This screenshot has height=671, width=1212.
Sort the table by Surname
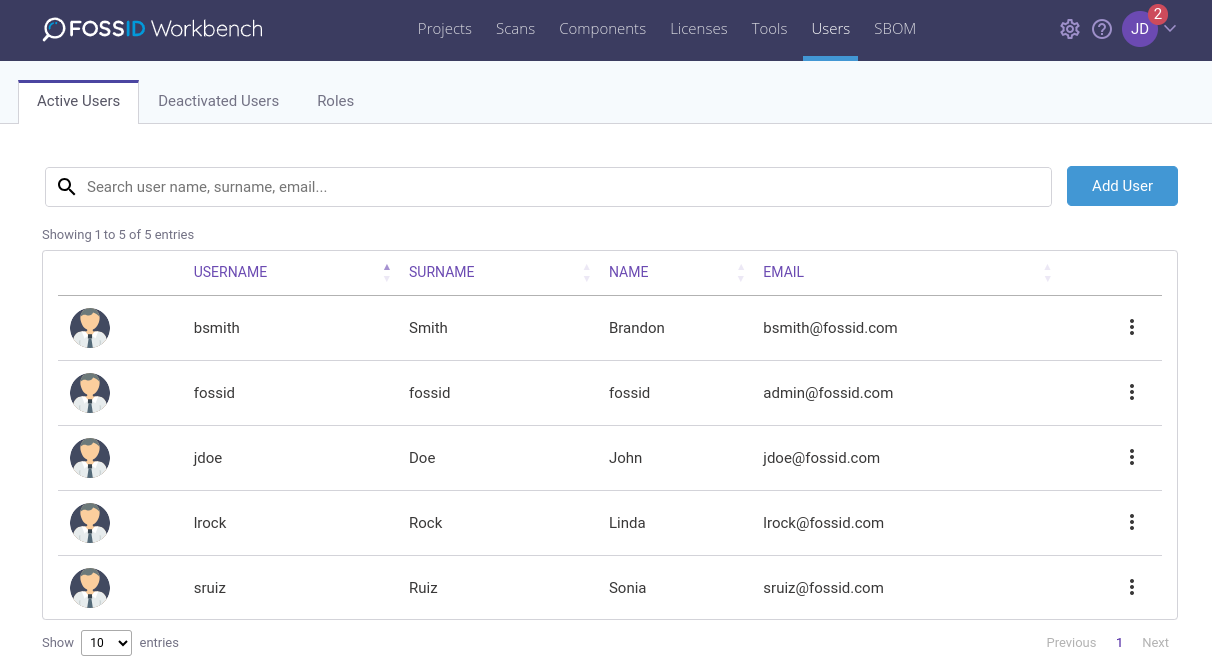pos(442,272)
